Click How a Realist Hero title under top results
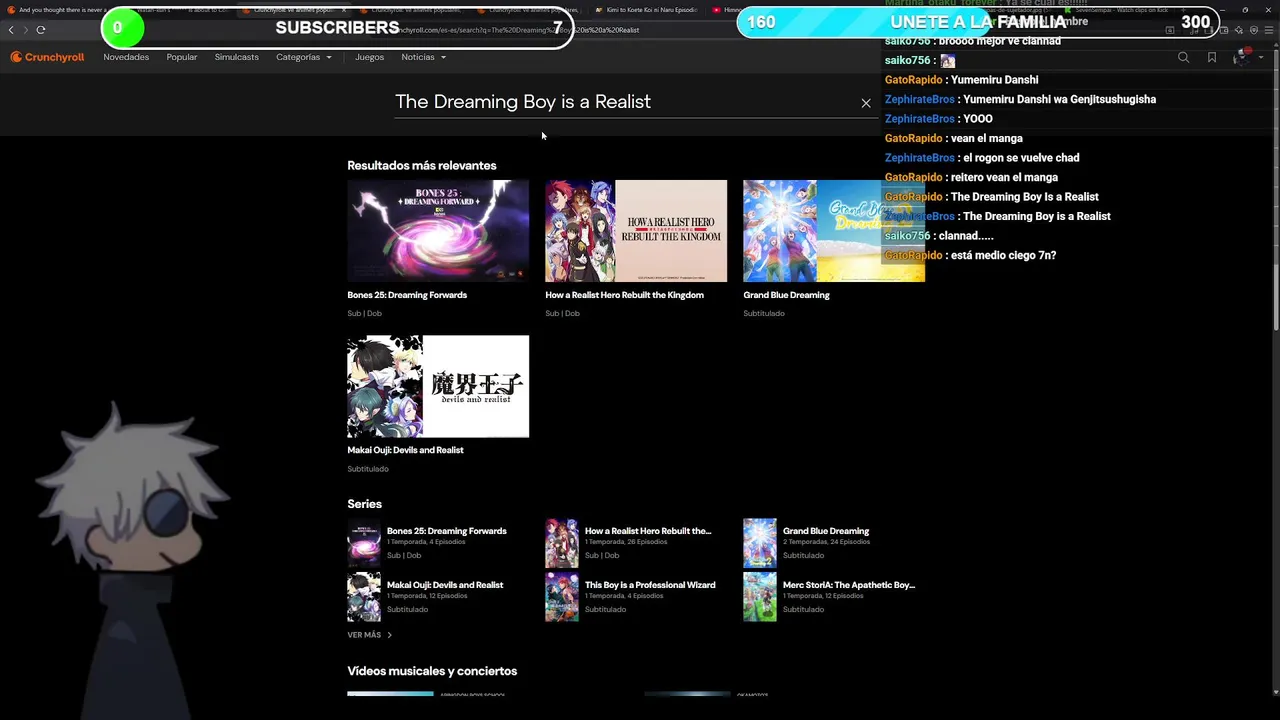Image resolution: width=1280 pixels, height=720 pixels. 624,295
